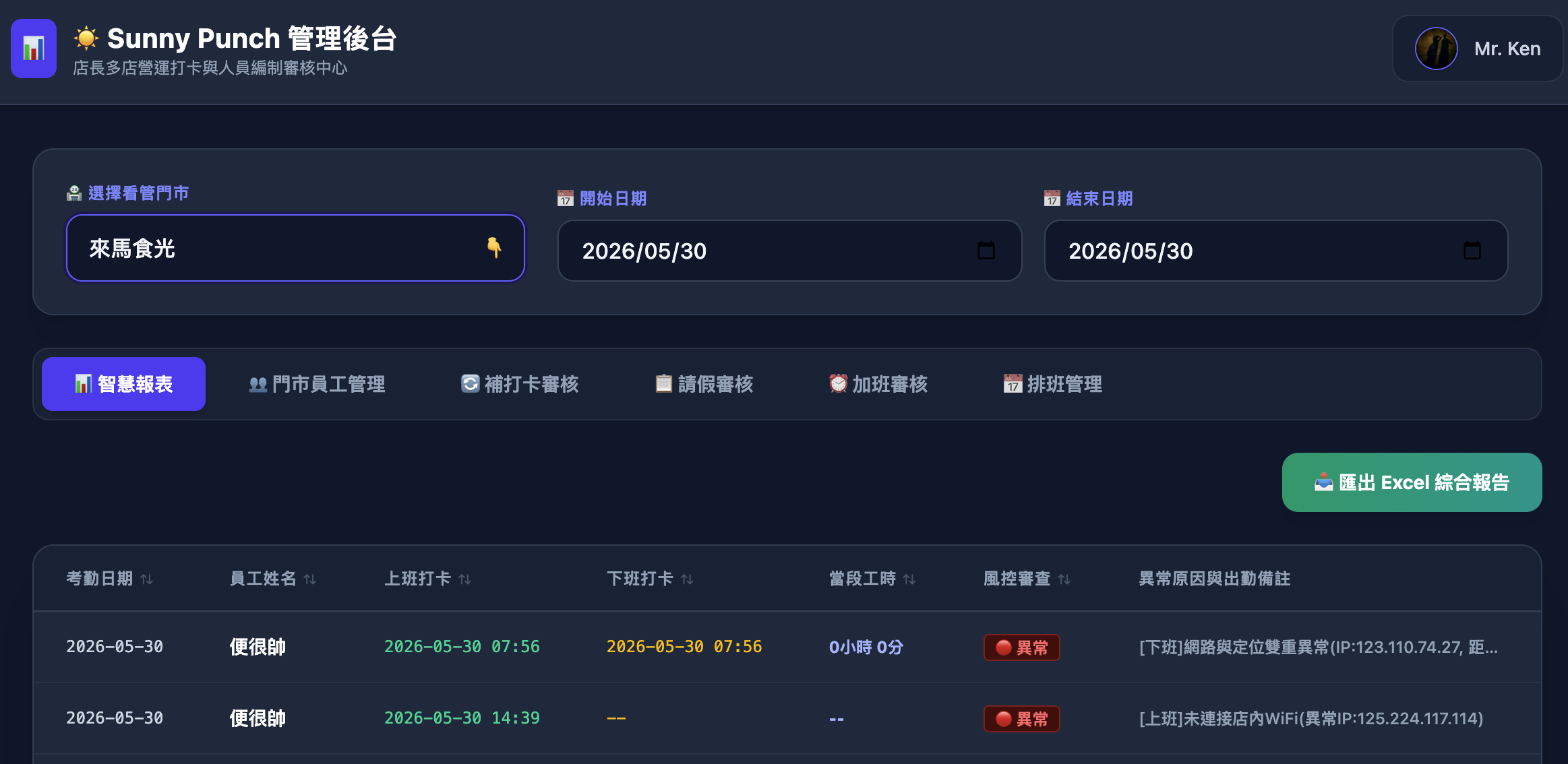The image size is (1568, 764).
Task: Click clock-out time 2026-05-30 07:56 in orange
Action: point(684,647)
